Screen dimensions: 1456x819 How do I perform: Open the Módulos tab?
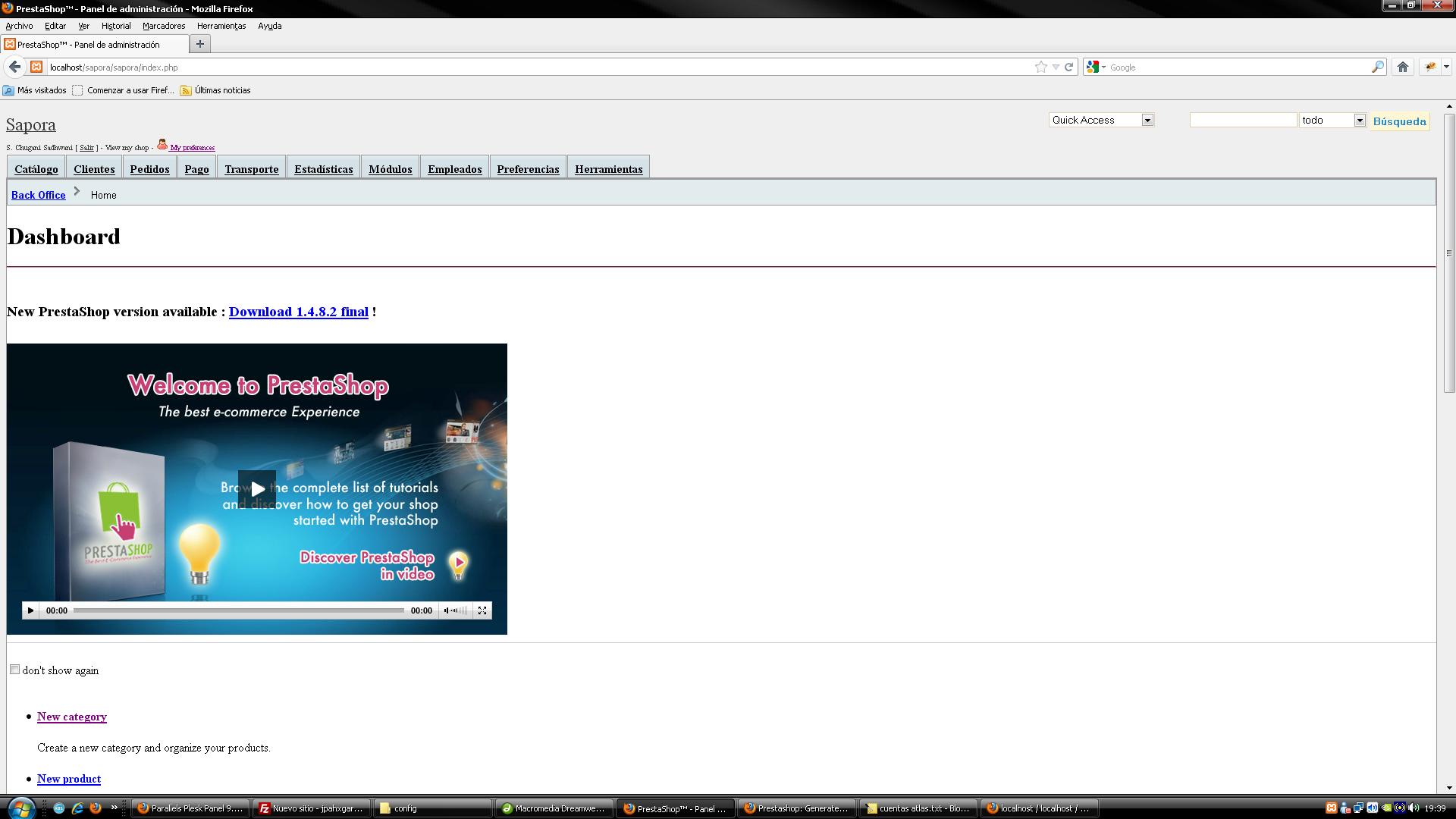pos(390,169)
